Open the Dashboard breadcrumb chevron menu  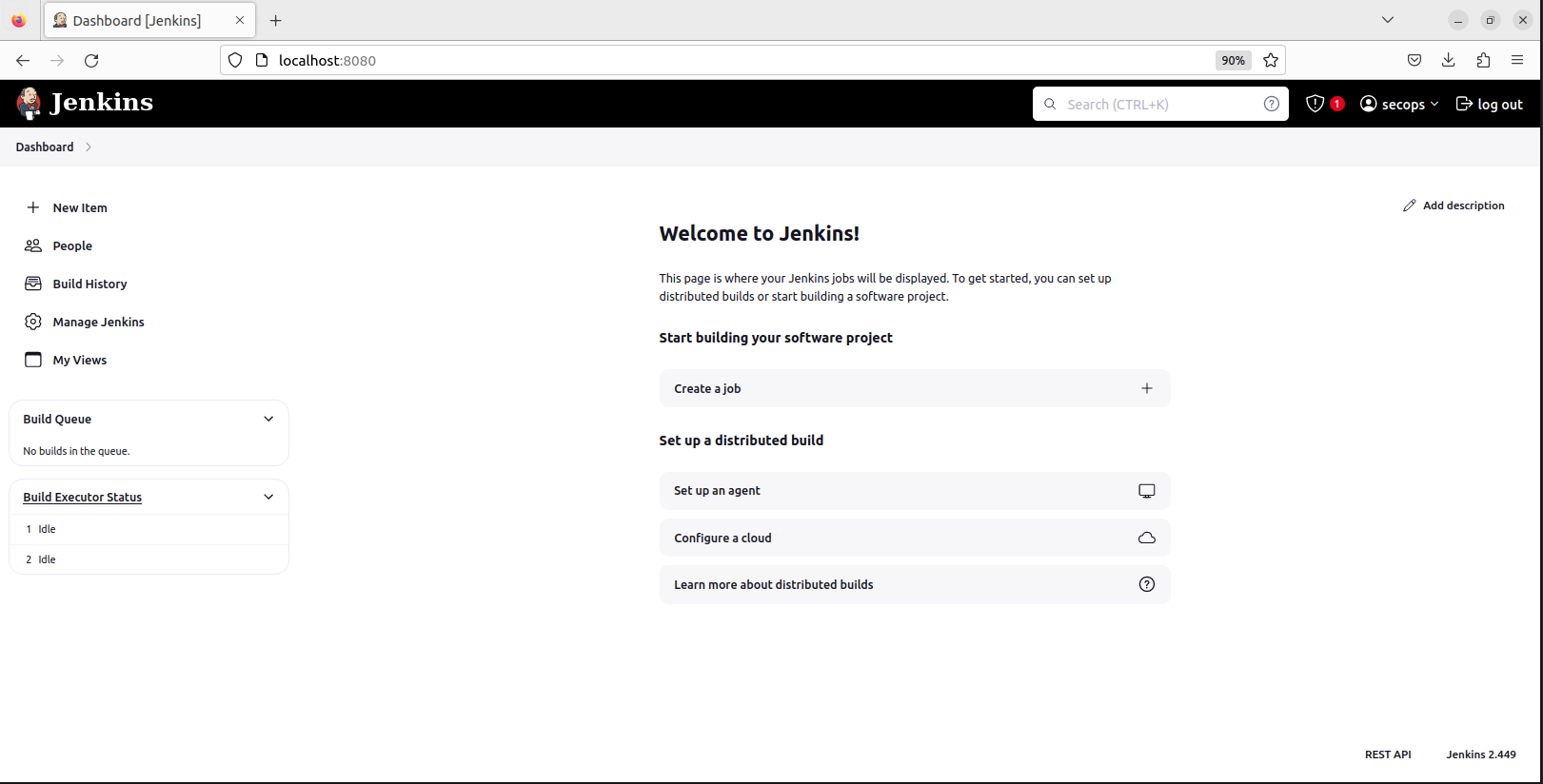(89, 147)
